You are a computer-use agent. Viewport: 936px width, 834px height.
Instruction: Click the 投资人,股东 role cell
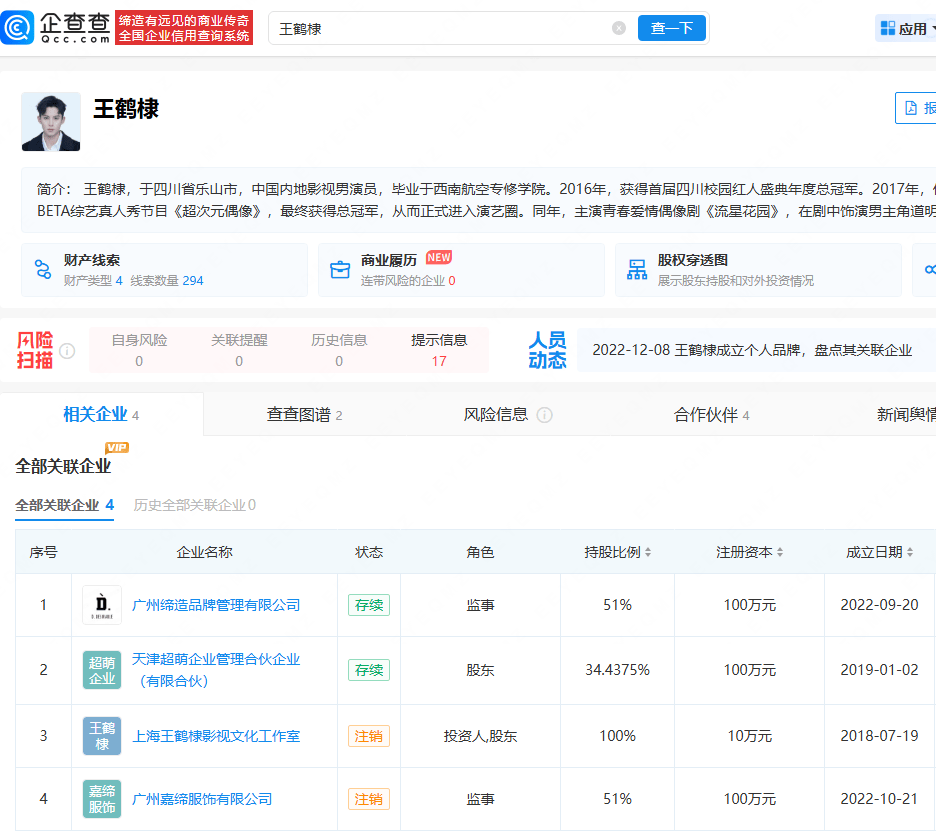(481, 736)
